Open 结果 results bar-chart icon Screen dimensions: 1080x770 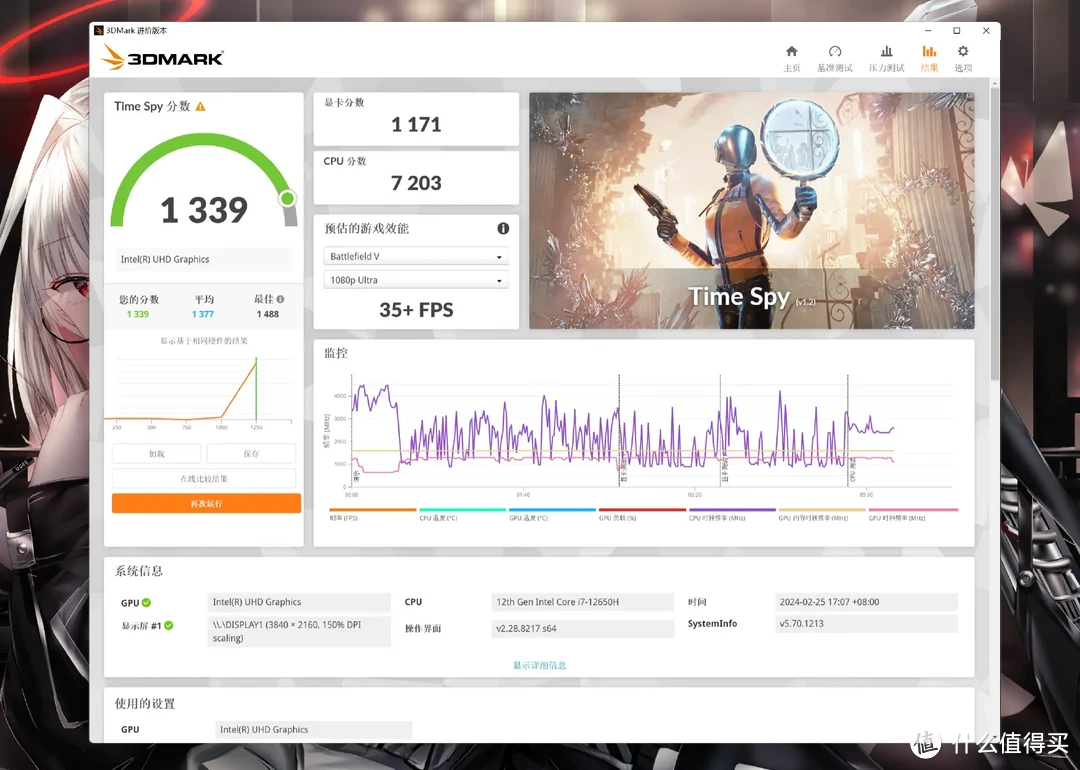(x=929, y=52)
